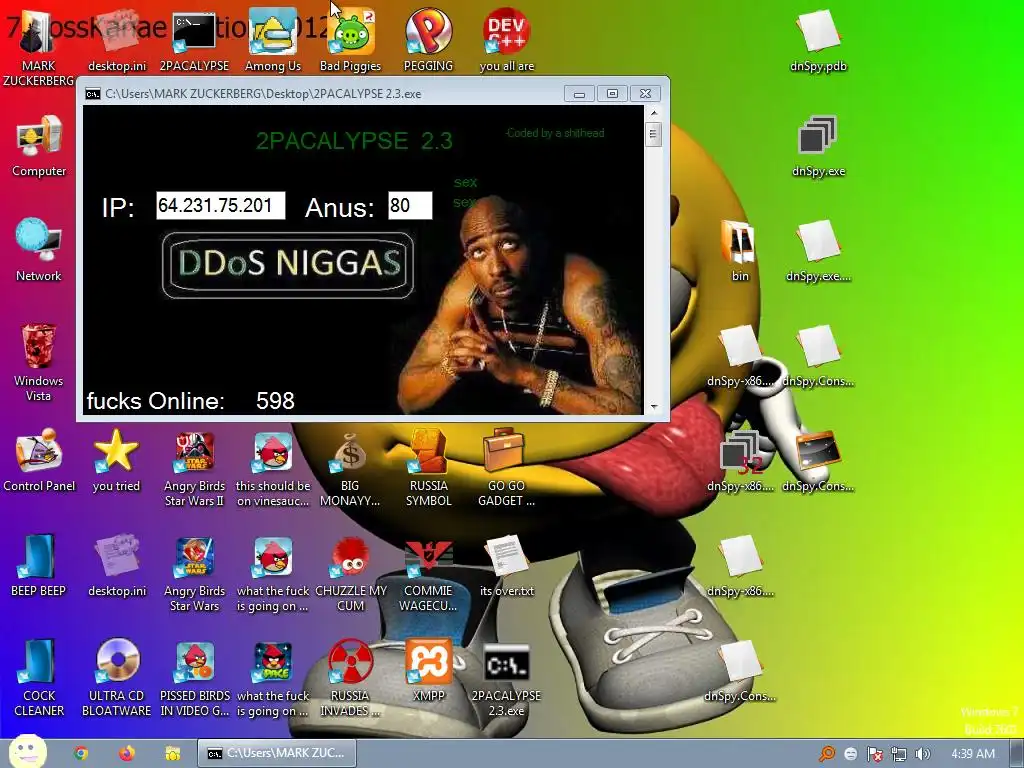Screen dimensions: 1024x768
Task: Click the console window title bar icon
Action: coord(93,94)
